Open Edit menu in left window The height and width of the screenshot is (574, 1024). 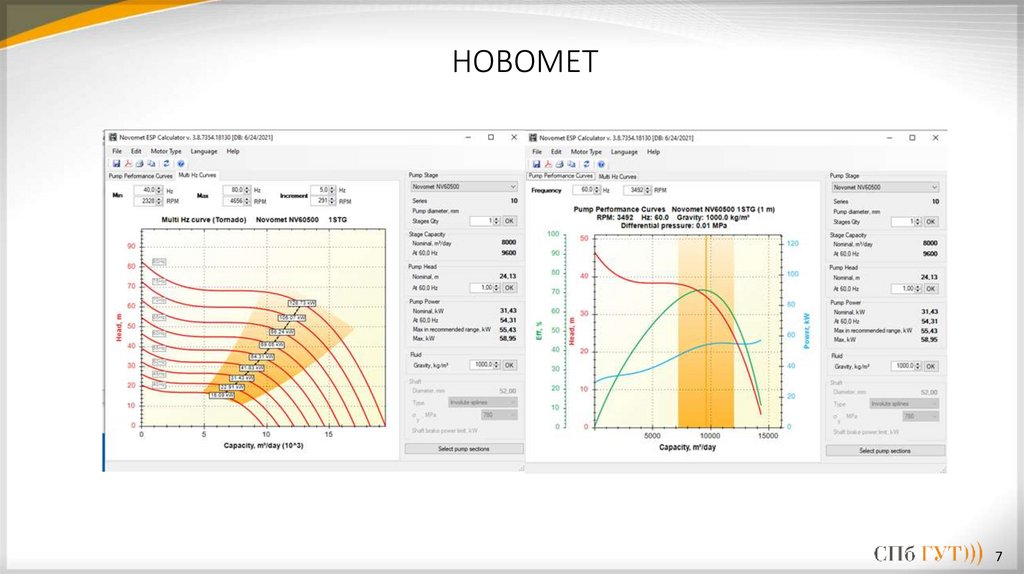tap(136, 151)
